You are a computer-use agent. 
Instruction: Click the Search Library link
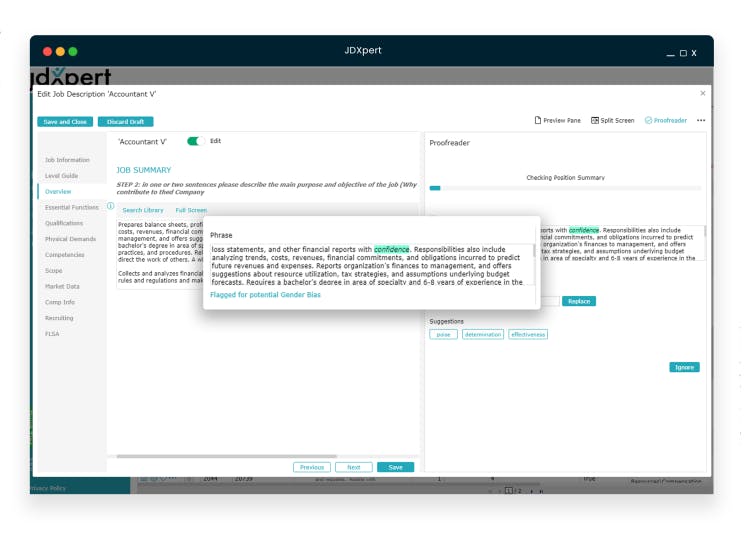(x=143, y=210)
